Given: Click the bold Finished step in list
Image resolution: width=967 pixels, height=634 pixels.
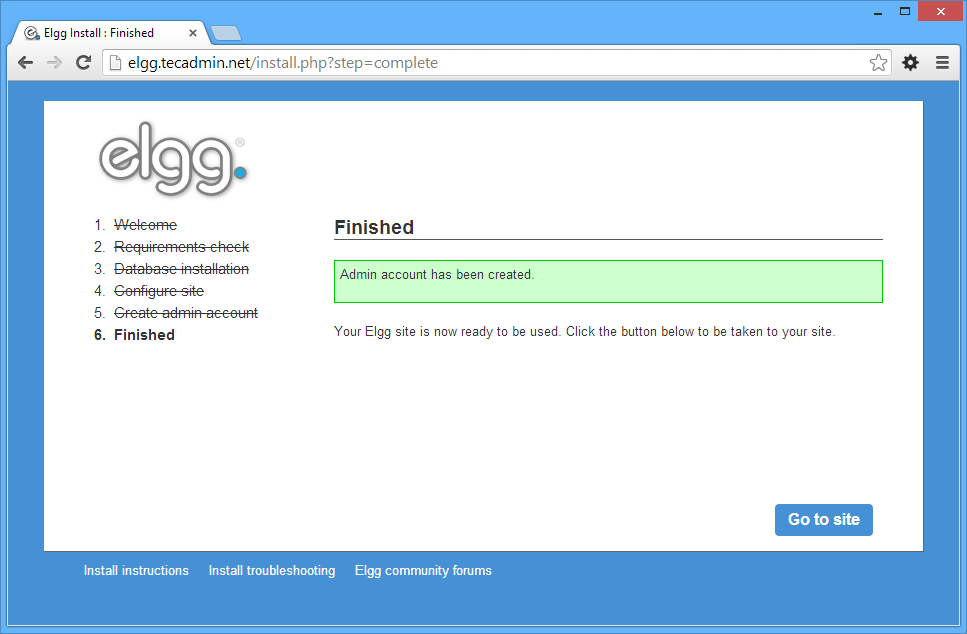Looking at the screenshot, I should [x=144, y=335].
